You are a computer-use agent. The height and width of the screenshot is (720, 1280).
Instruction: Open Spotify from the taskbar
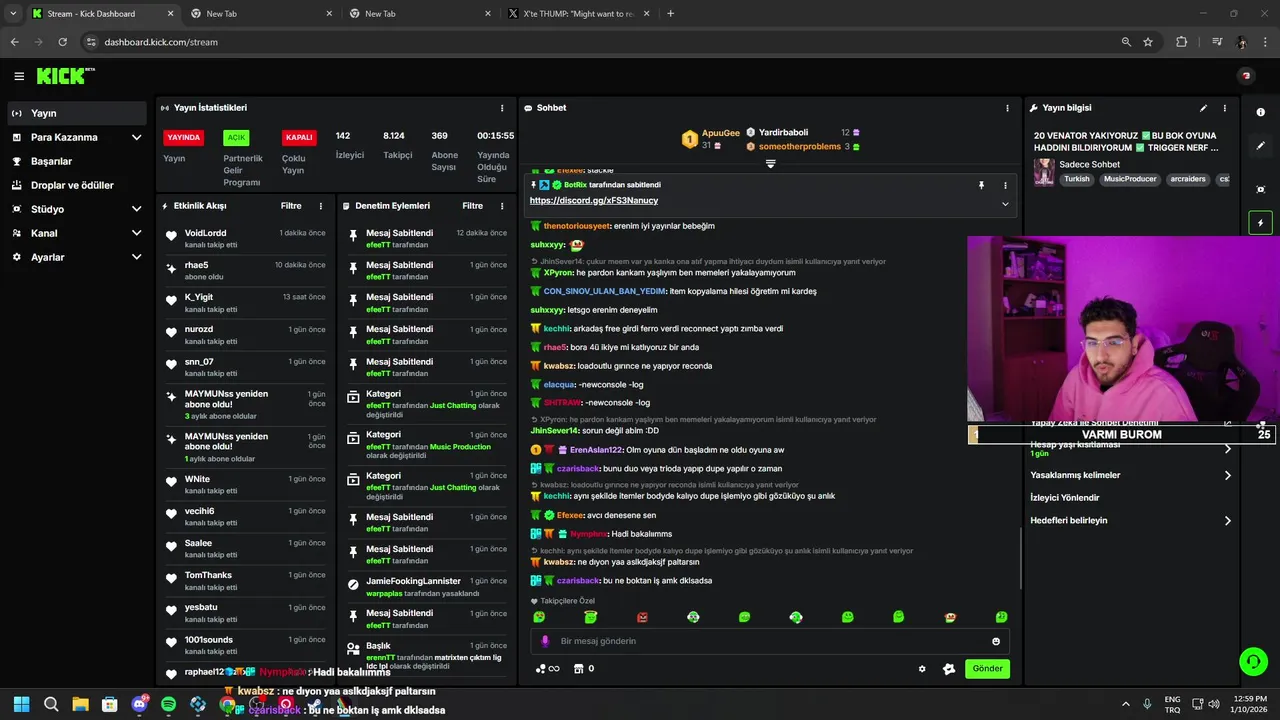[168, 704]
